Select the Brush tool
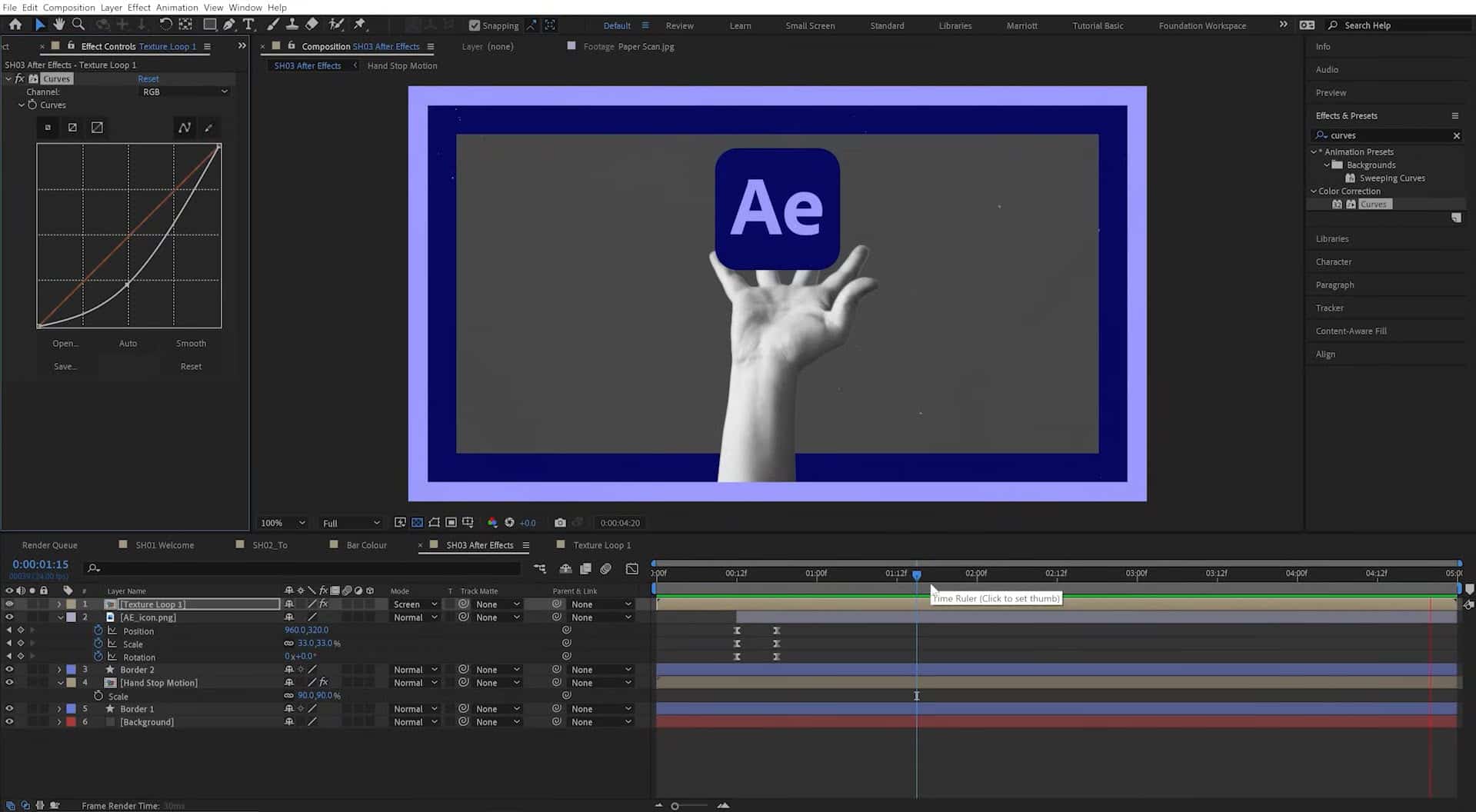 tap(272, 24)
